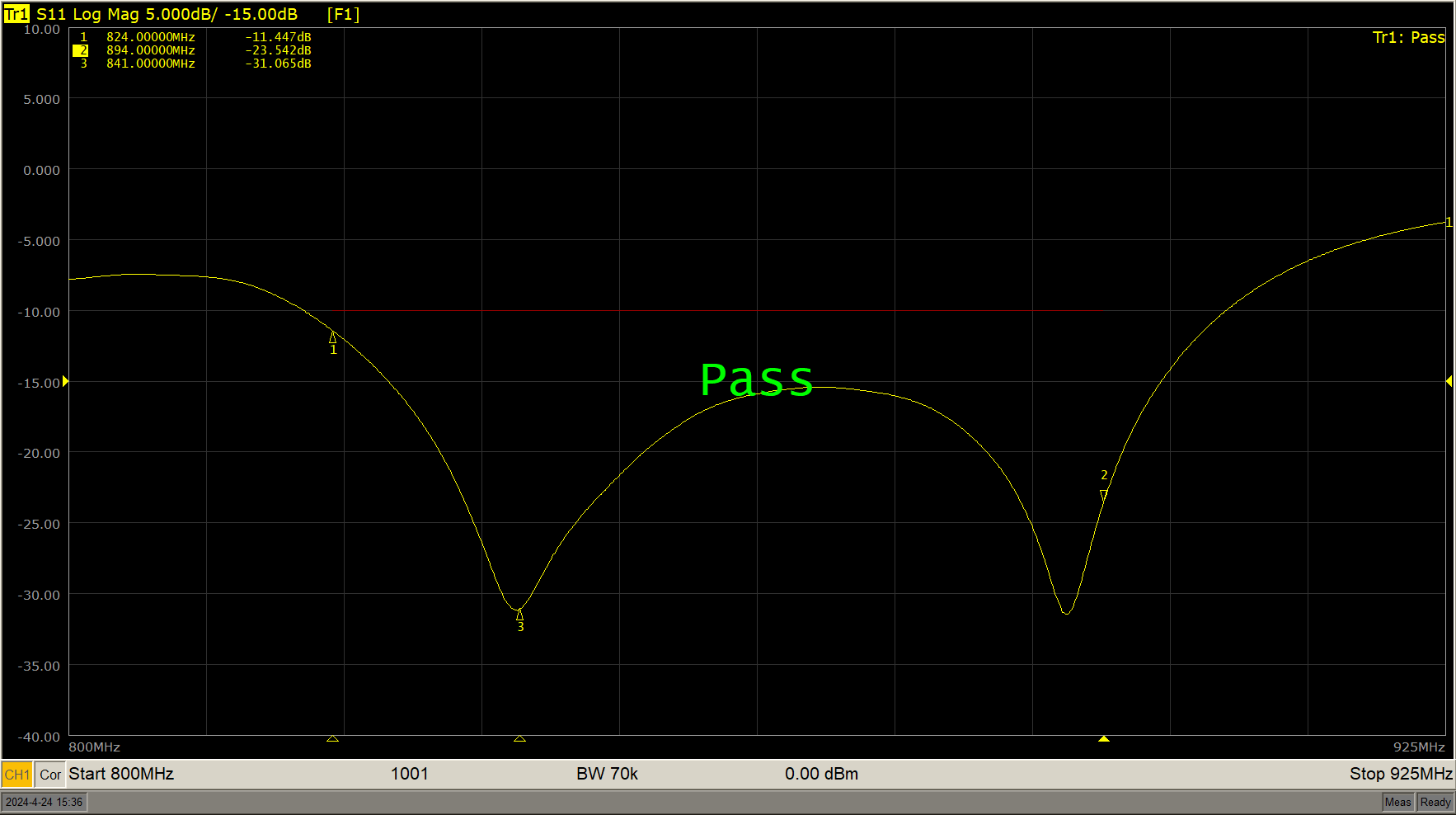Click active marker 2 readout row 894.00000MHz

click(x=193, y=50)
